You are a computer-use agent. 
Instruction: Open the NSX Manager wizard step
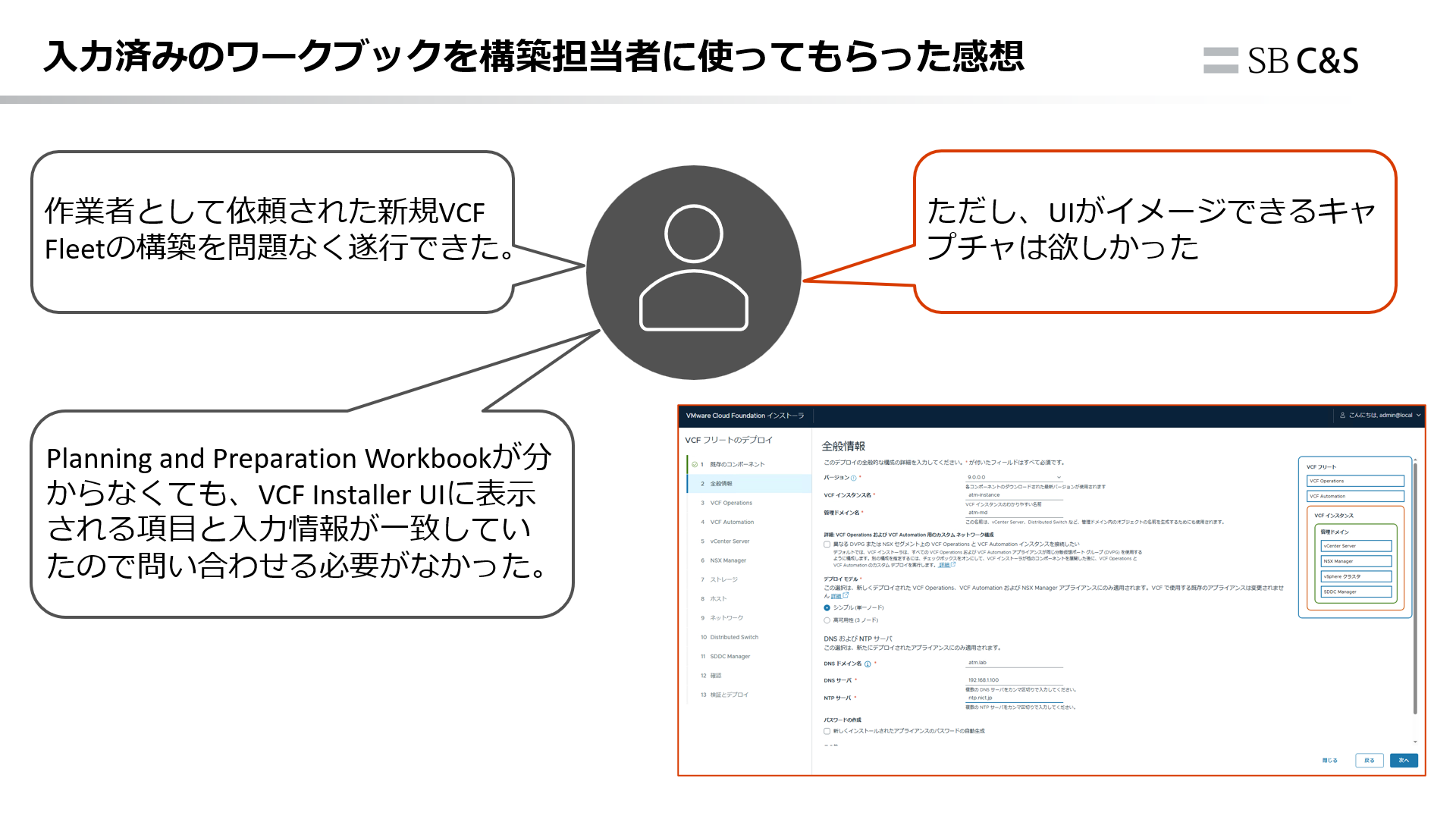click(728, 560)
